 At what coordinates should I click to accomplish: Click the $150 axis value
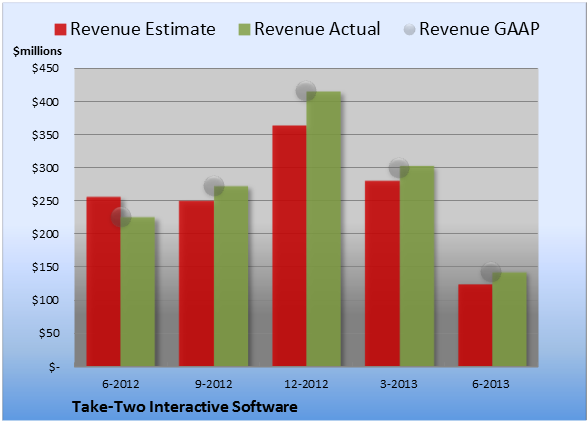(x=45, y=267)
